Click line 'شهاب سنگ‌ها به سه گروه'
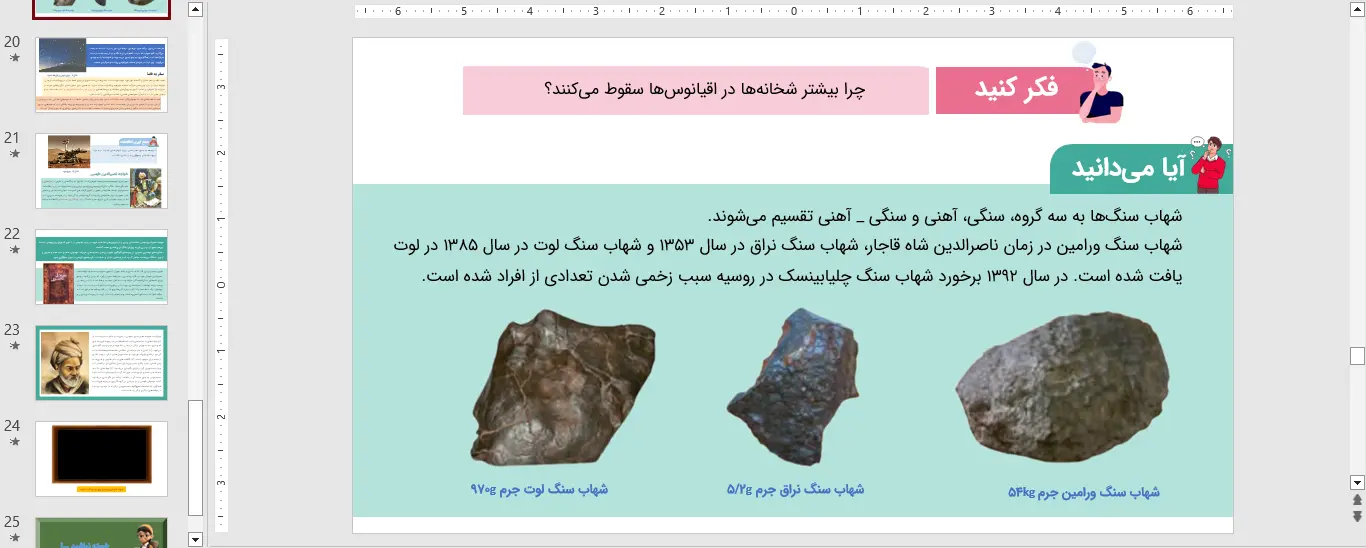1366x548 pixels. click(945, 216)
